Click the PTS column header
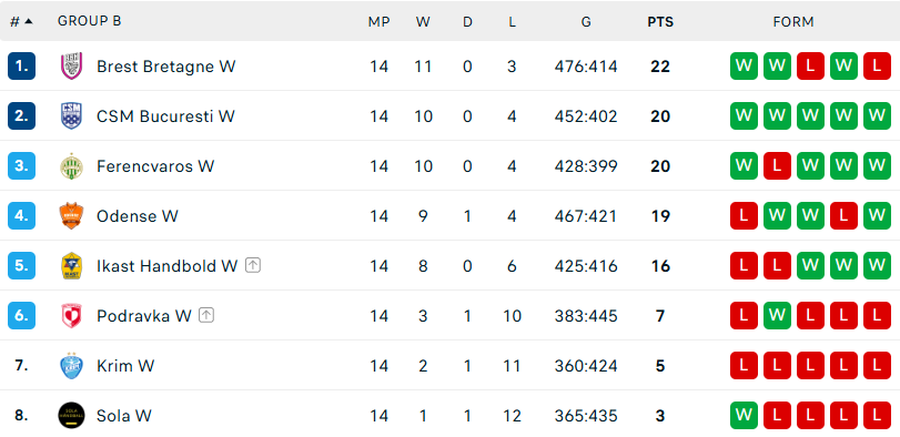 (x=660, y=21)
